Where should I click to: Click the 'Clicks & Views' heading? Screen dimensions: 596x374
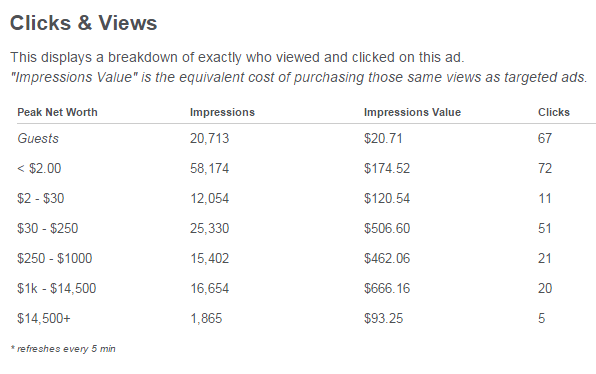83,23
